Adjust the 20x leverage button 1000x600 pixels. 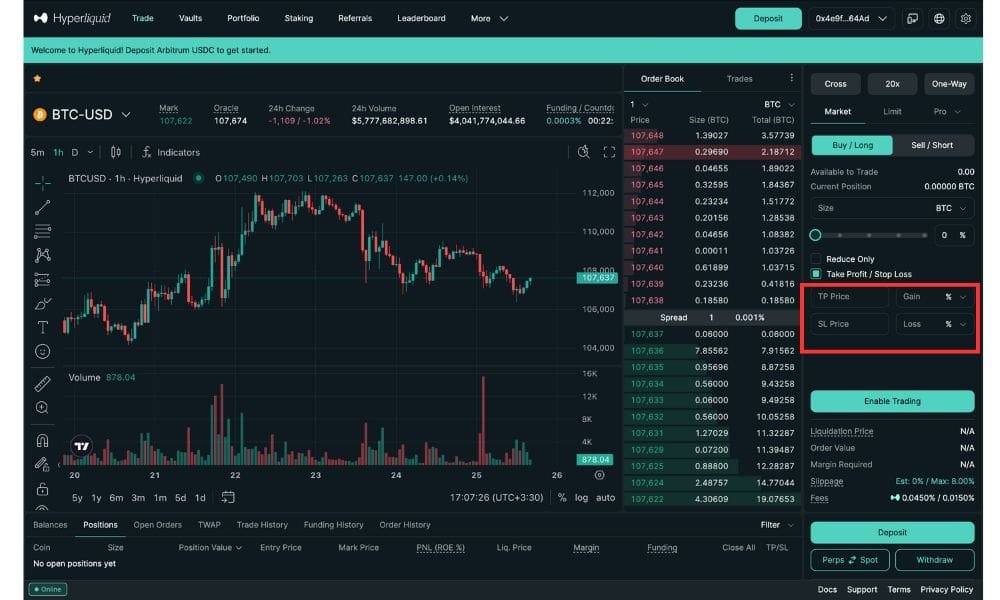(892, 84)
